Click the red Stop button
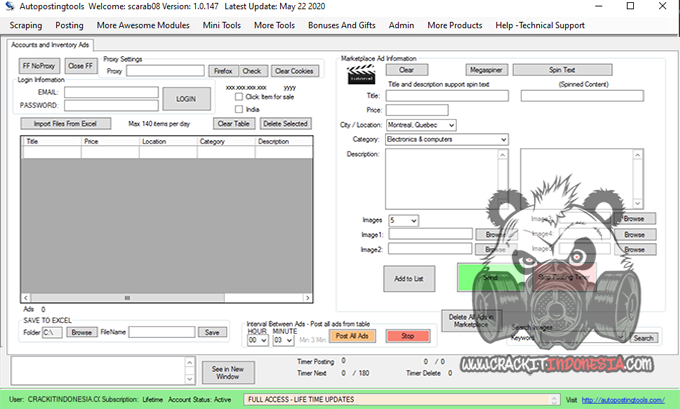 coord(408,336)
